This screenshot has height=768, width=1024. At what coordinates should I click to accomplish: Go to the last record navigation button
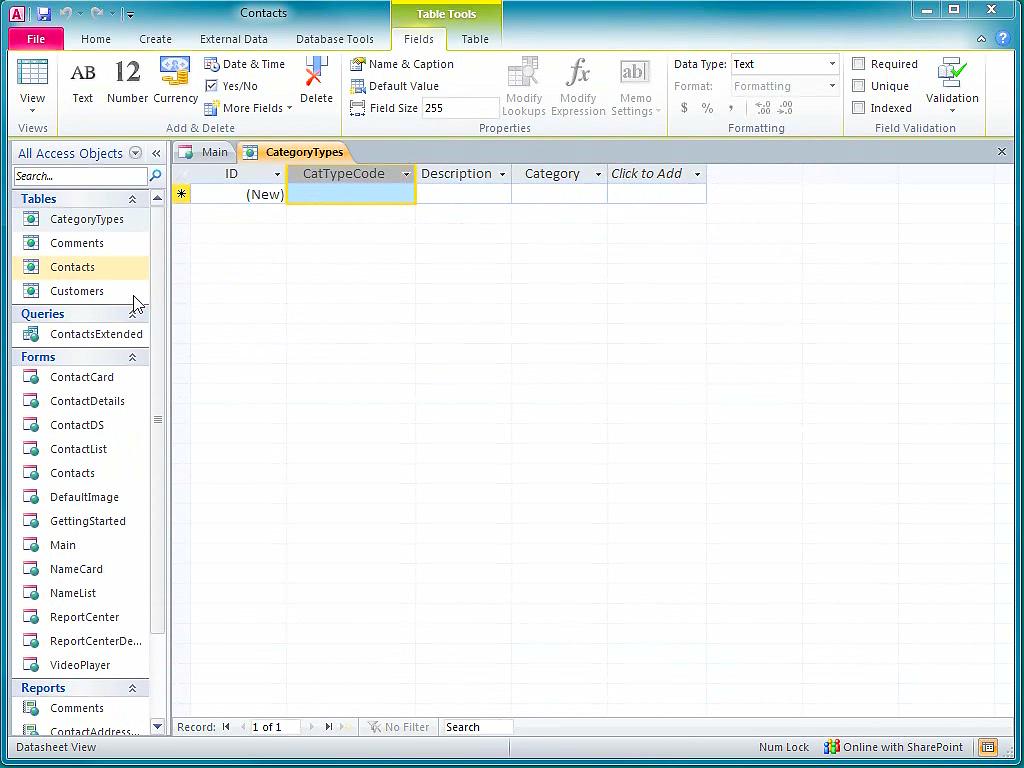329,727
